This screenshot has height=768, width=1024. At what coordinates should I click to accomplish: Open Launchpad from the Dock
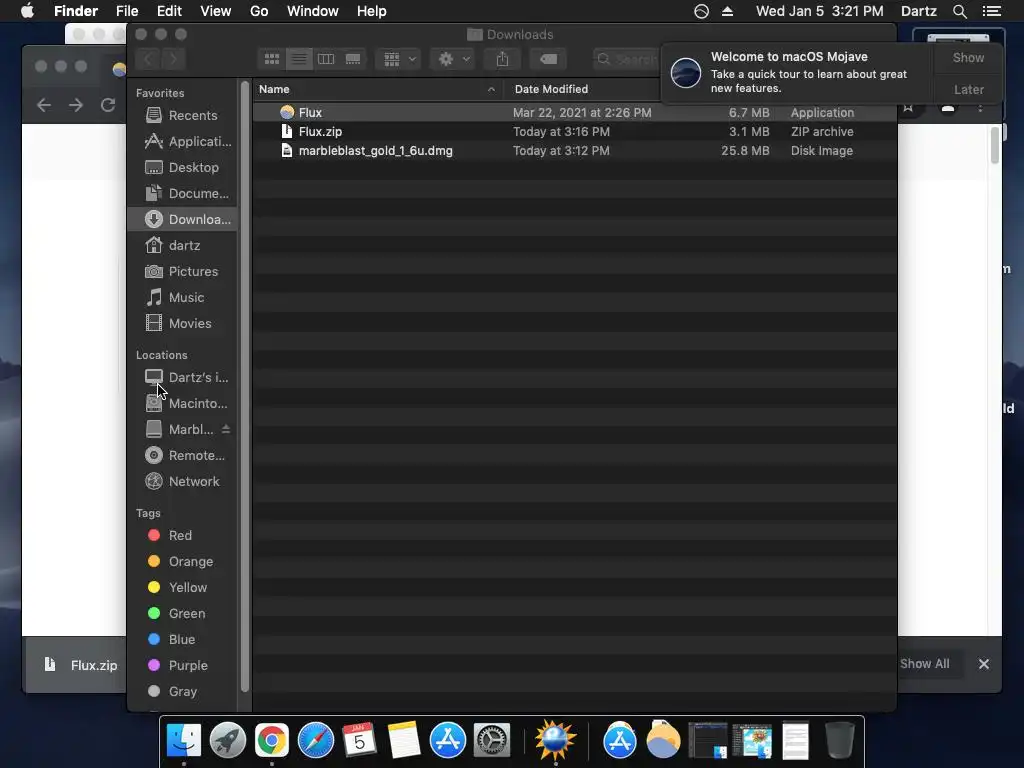[227, 741]
